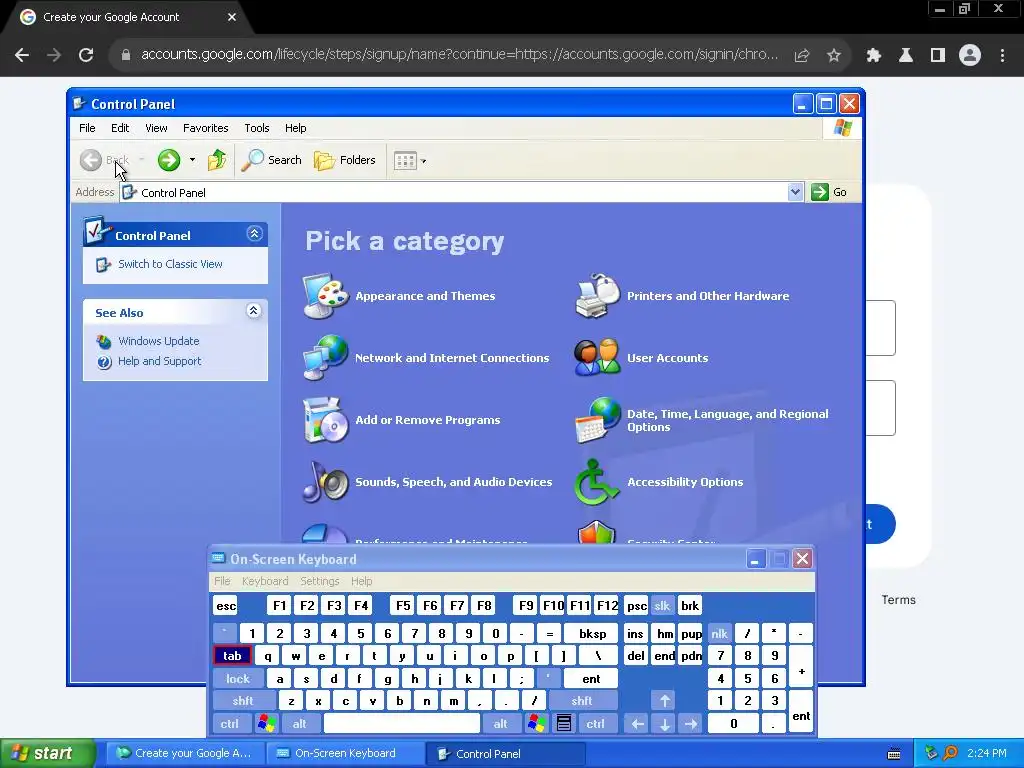Open the Address bar dropdown arrow
Screen dimensions: 1024x768
pos(795,192)
